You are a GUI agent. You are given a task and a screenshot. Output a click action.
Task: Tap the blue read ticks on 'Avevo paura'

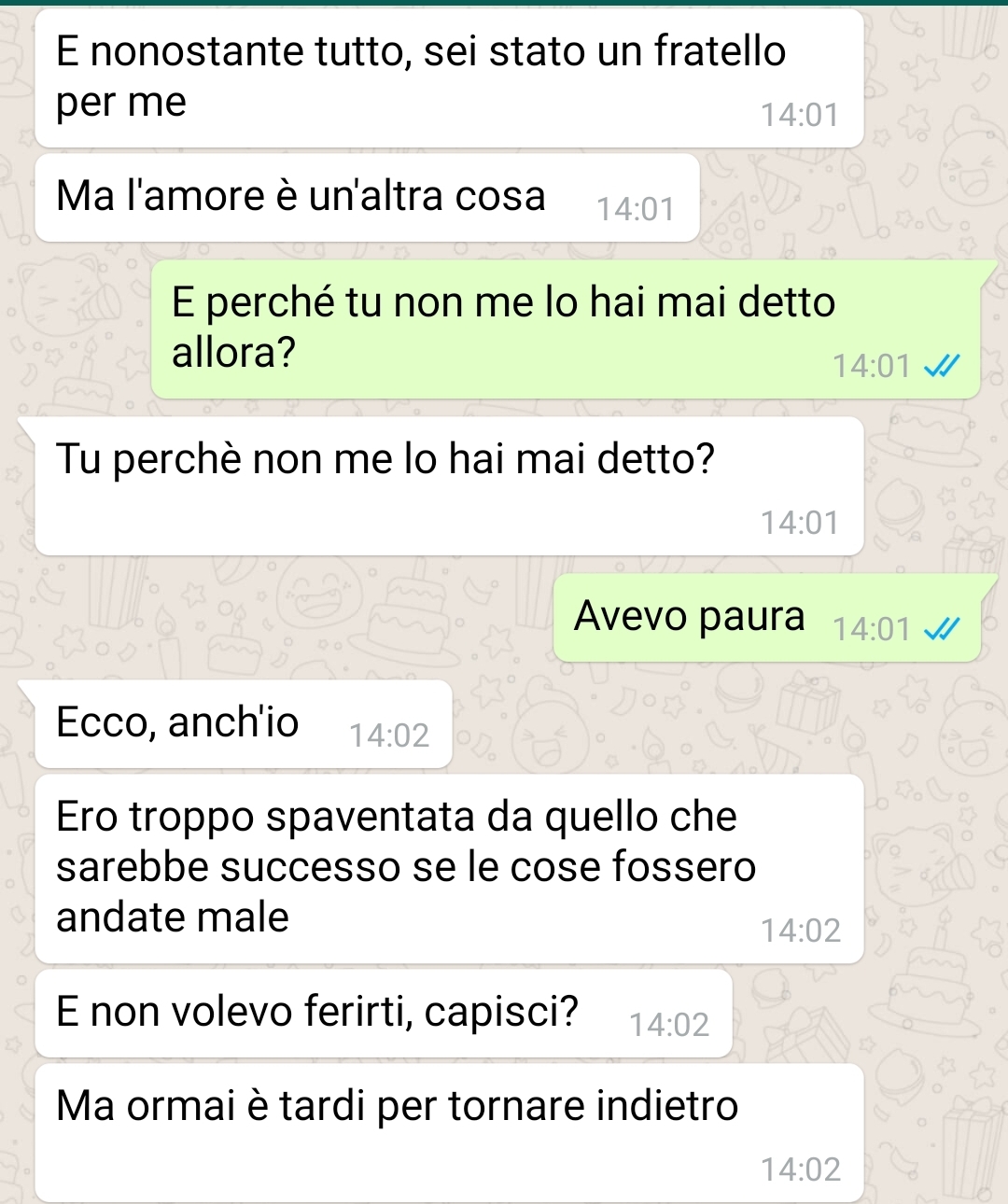941,631
